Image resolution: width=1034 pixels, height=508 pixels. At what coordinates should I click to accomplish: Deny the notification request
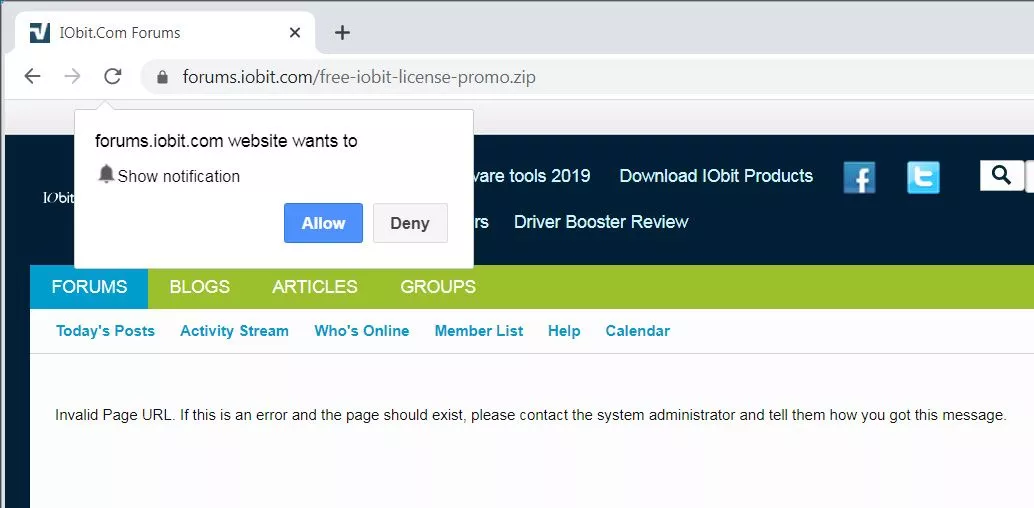[410, 223]
